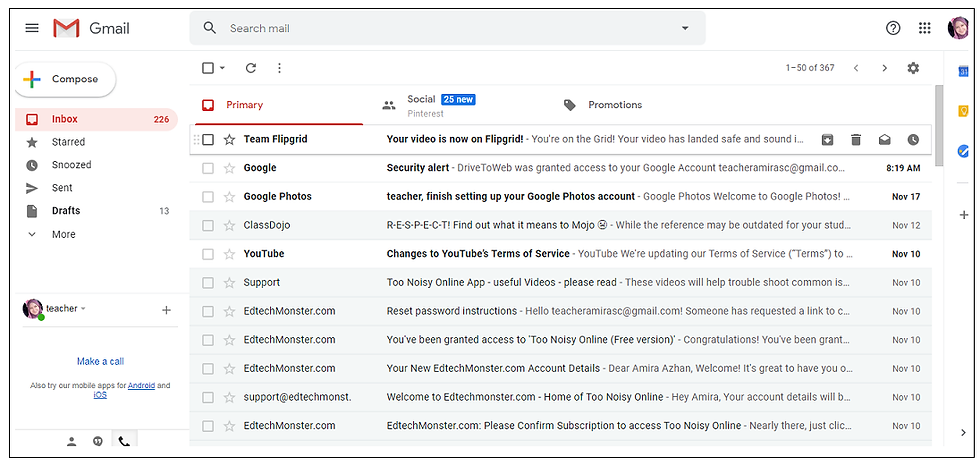Star the ClassDojo email

pyautogui.click(x=229, y=225)
